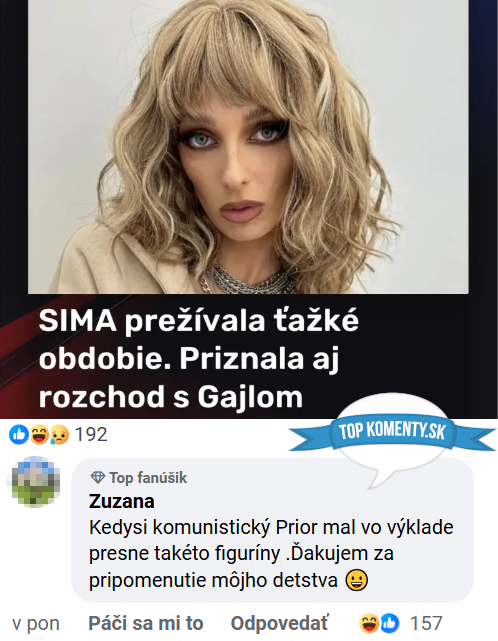This screenshot has width=498, height=641.
Task: Open the SIMA article photo
Action: click(248, 146)
